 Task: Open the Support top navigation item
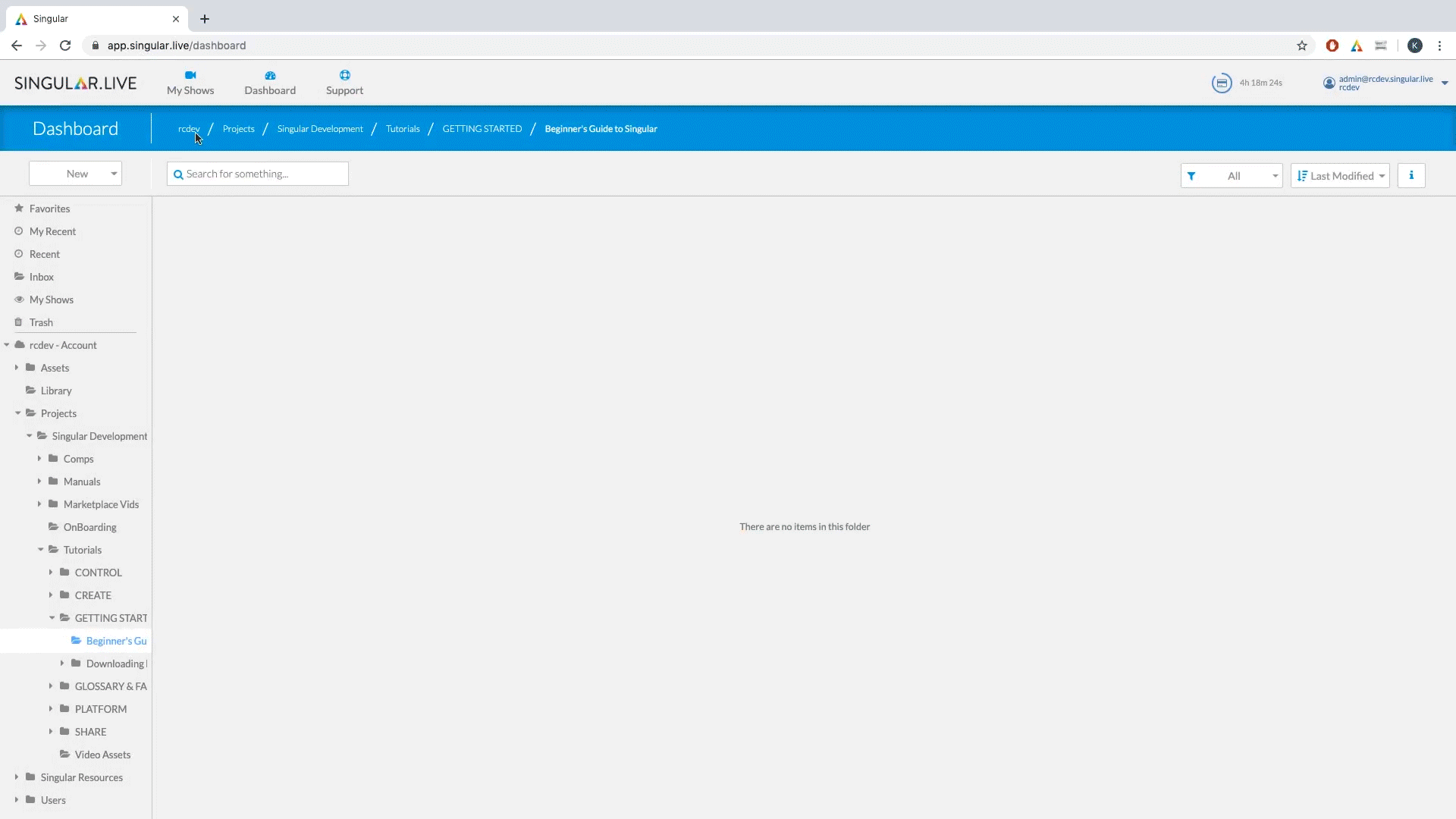click(344, 83)
